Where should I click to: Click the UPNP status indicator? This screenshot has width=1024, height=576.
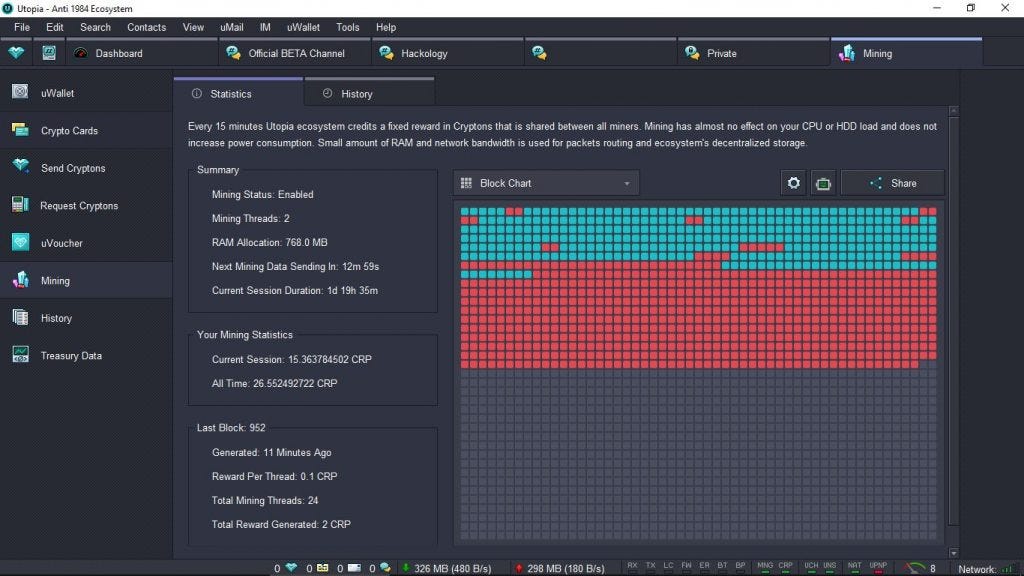(878, 568)
